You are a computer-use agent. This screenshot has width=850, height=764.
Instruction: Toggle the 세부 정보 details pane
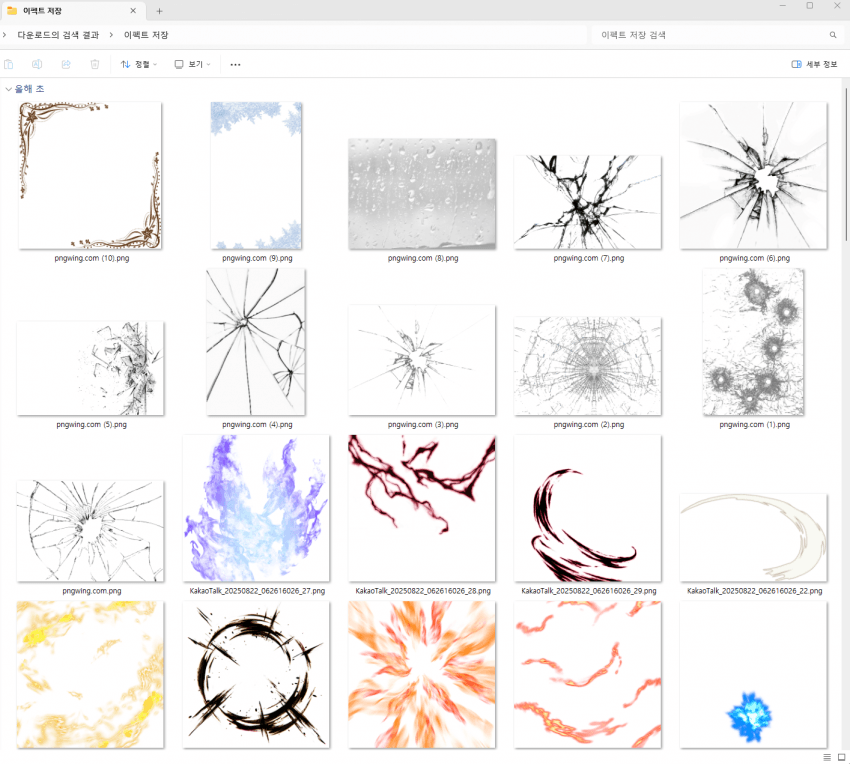pos(814,64)
